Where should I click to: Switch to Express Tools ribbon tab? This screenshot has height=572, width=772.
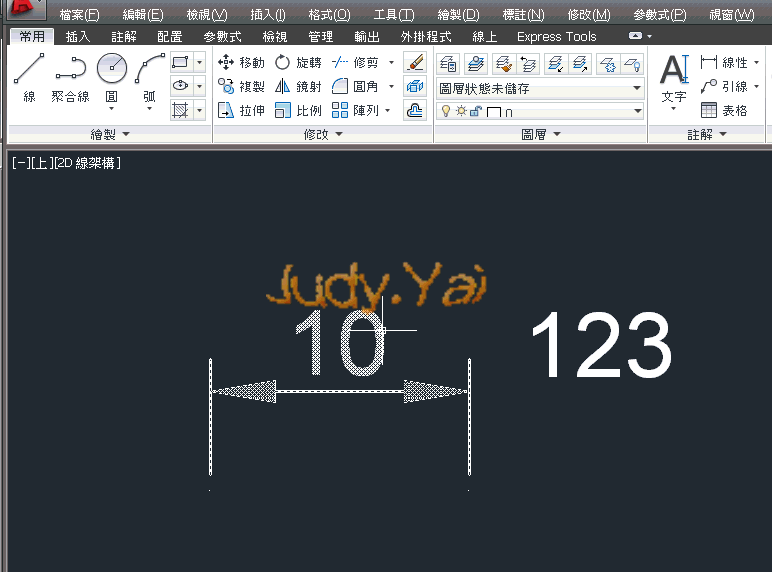(556, 36)
